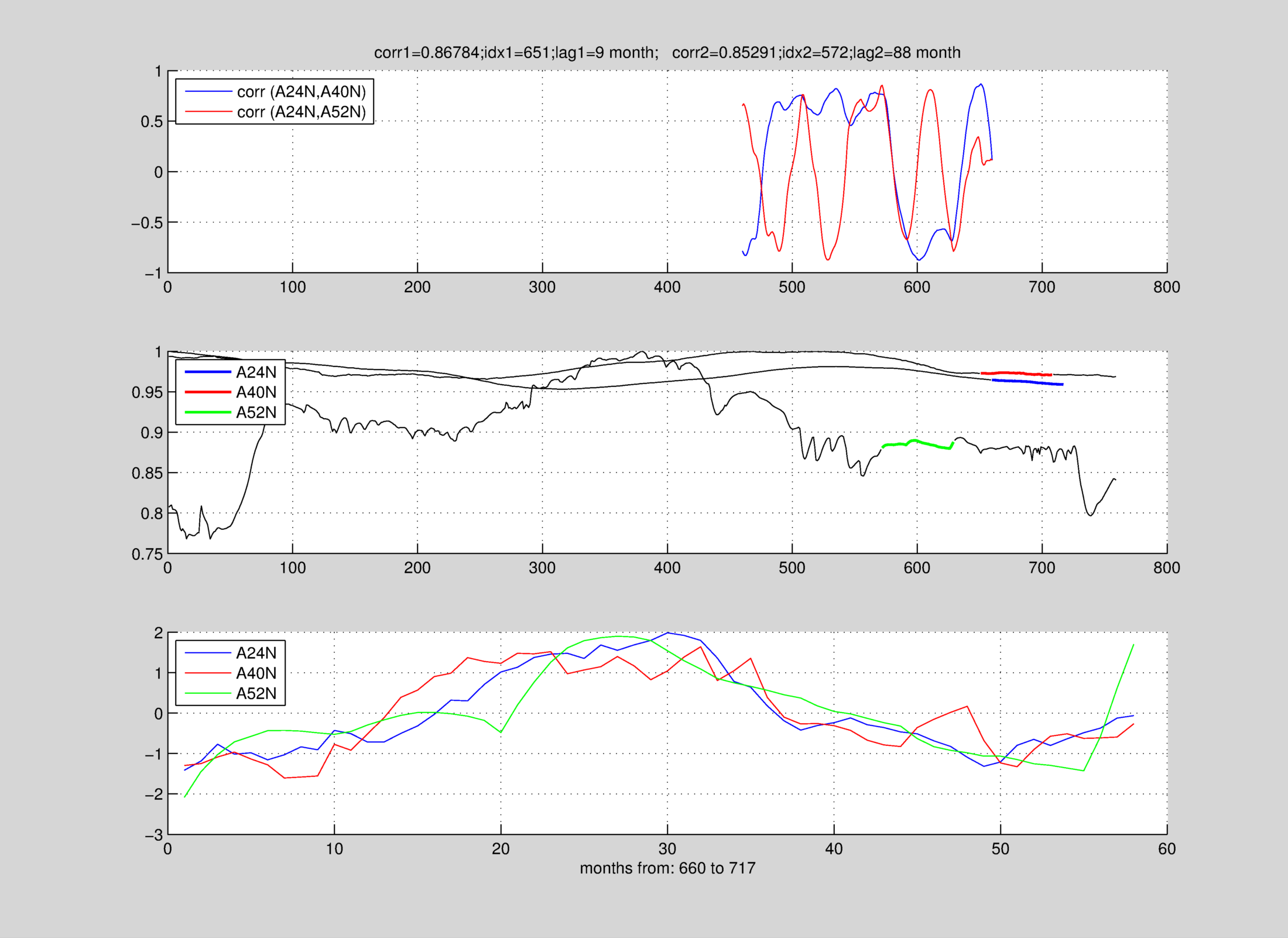Click x-axis label 'months from: 660 to 717'

pos(667,868)
